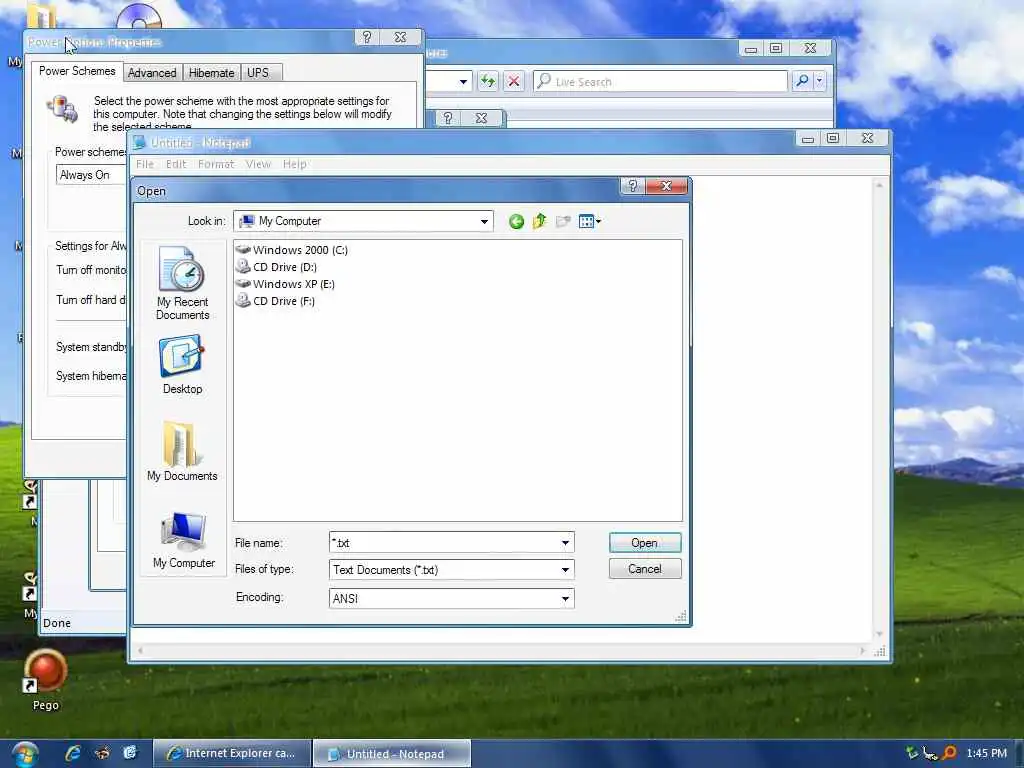The height and width of the screenshot is (768, 1024).
Task: Switch to the Advanced tab
Action: pos(152,72)
